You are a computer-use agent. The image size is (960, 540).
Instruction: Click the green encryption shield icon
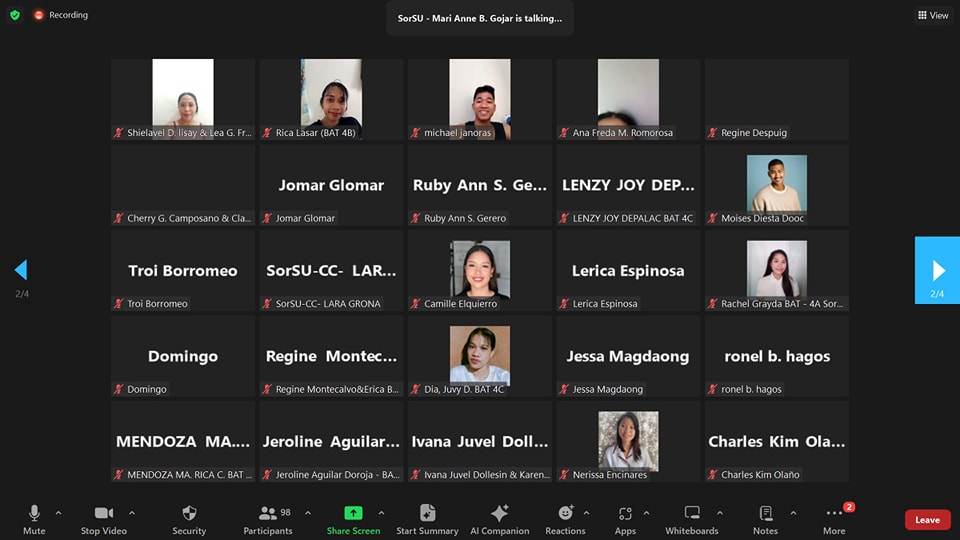point(15,15)
